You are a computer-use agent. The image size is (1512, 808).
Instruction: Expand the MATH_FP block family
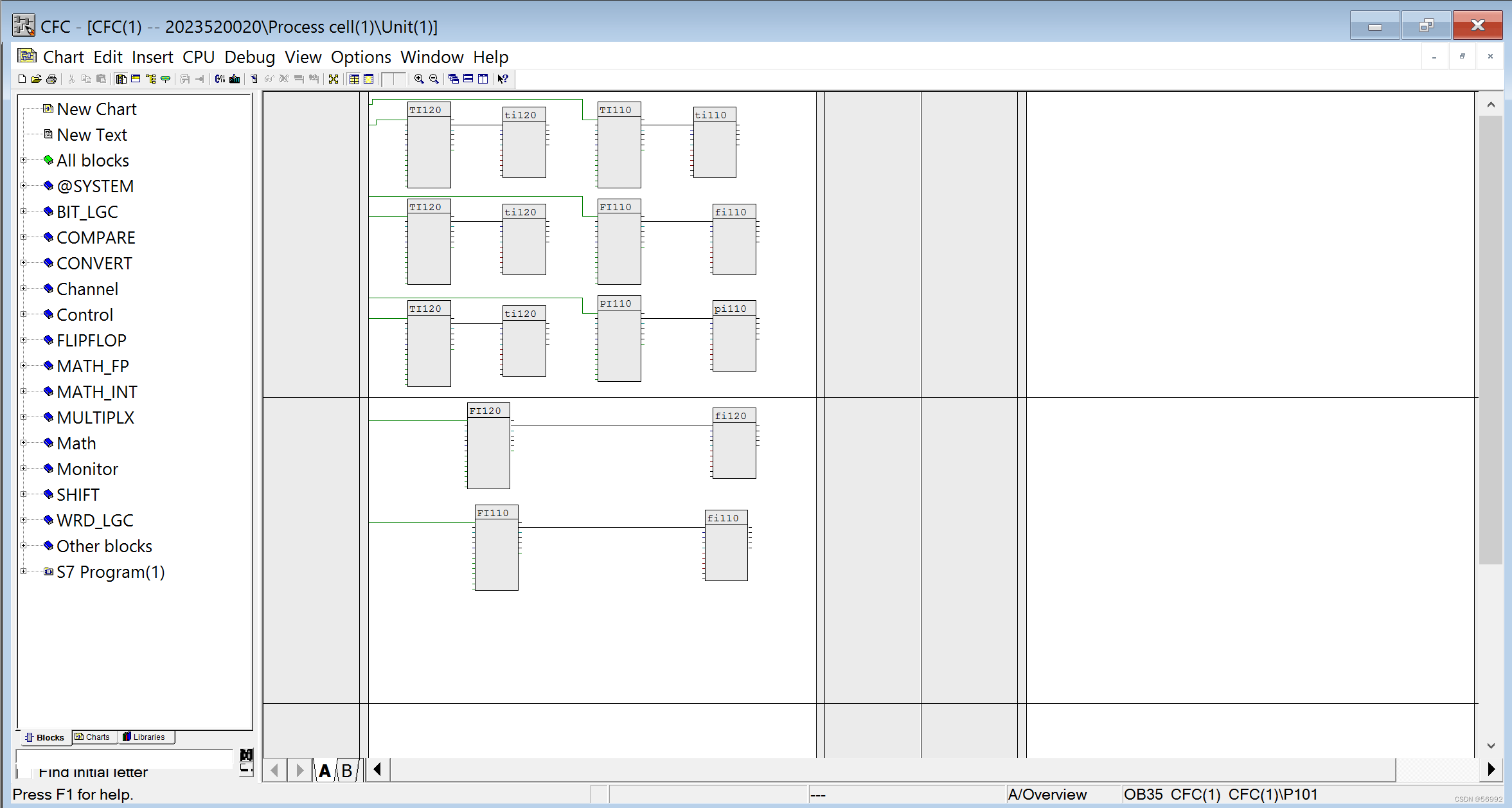click(x=24, y=365)
